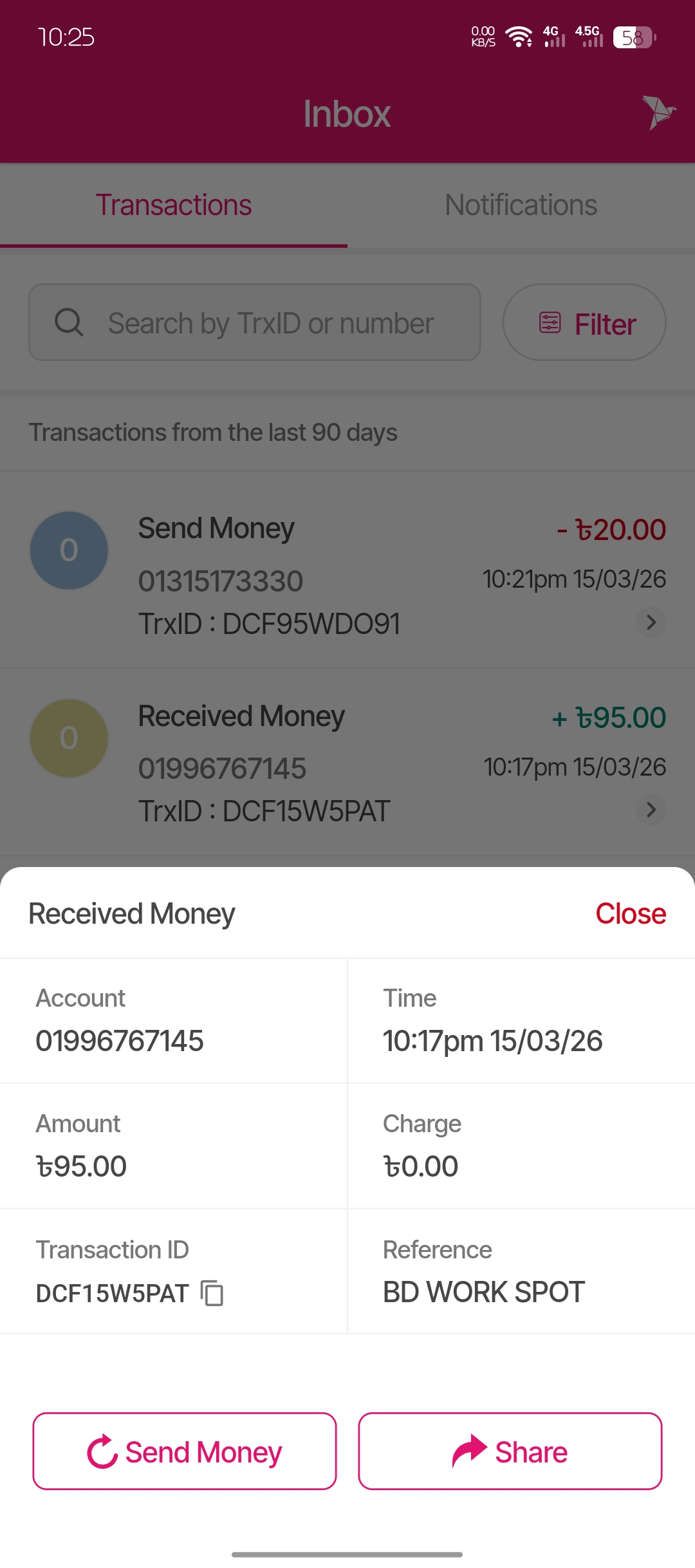
Task: Tap the bKash bird logo icon
Action: pyautogui.click(x=658, y=112)
